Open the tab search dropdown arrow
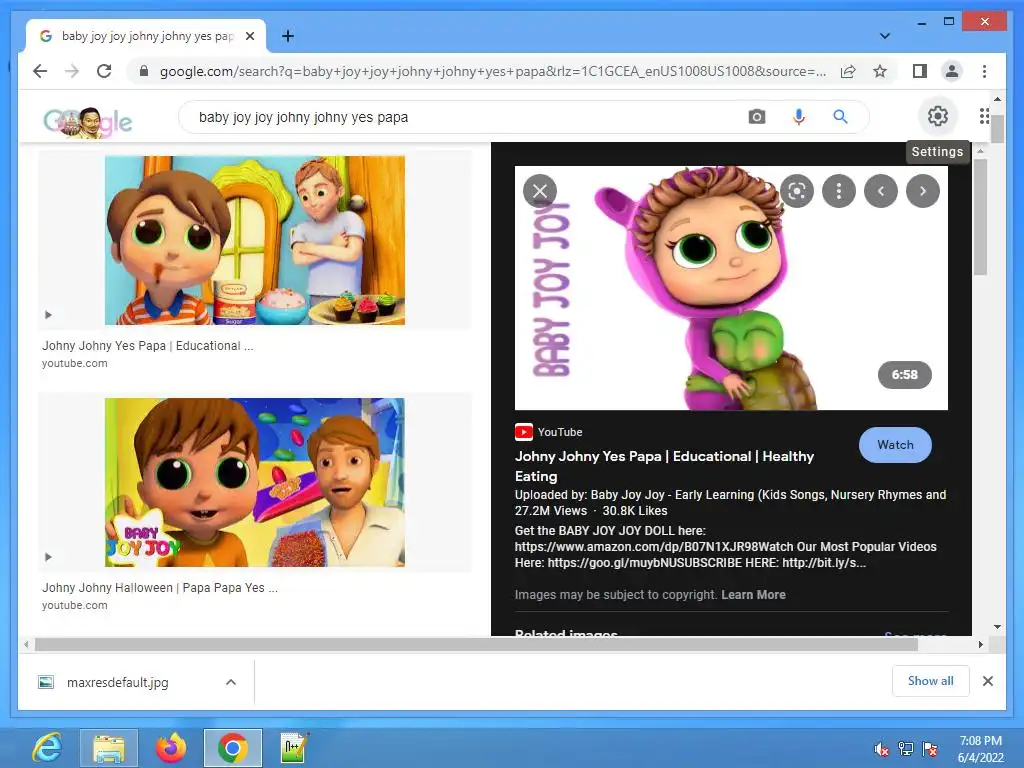 885,36
